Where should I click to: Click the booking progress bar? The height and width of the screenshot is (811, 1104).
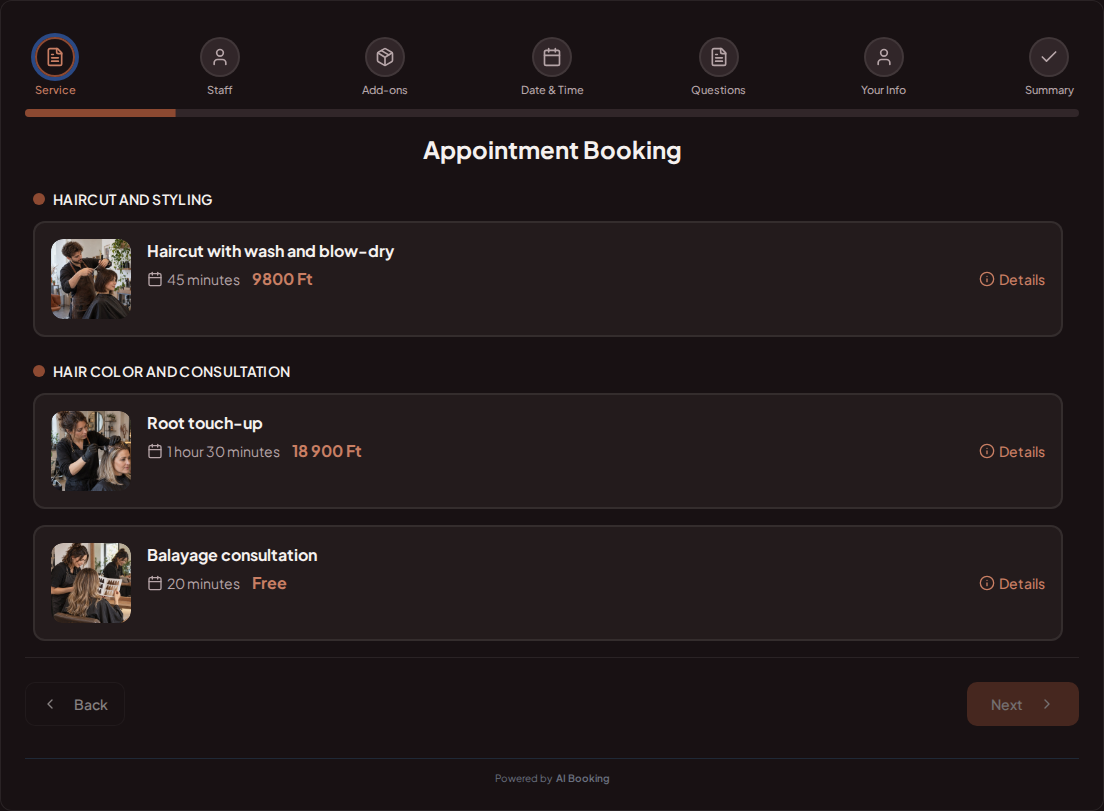(x=552, y=113)
